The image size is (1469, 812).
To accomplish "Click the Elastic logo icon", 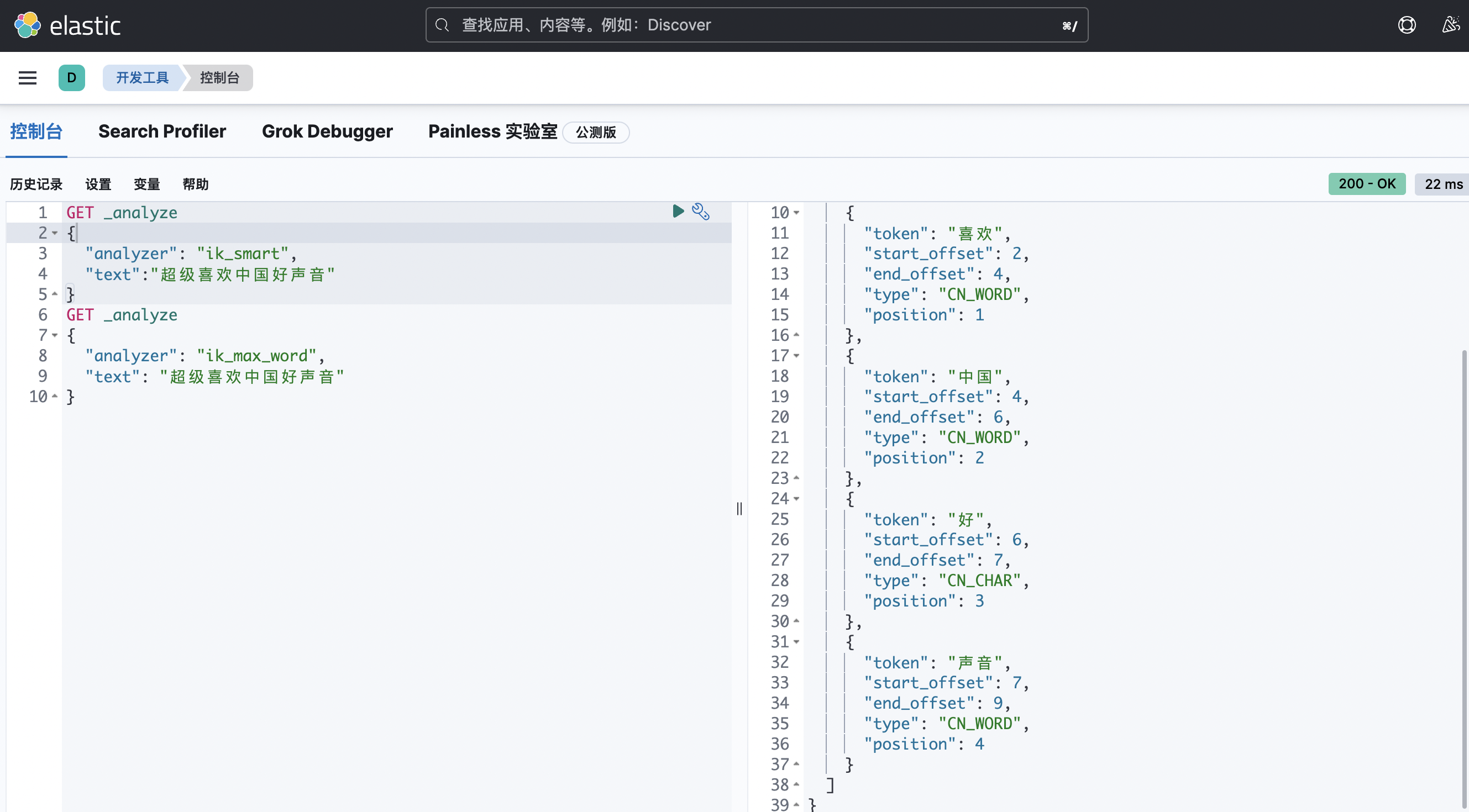I will [28, 25].
